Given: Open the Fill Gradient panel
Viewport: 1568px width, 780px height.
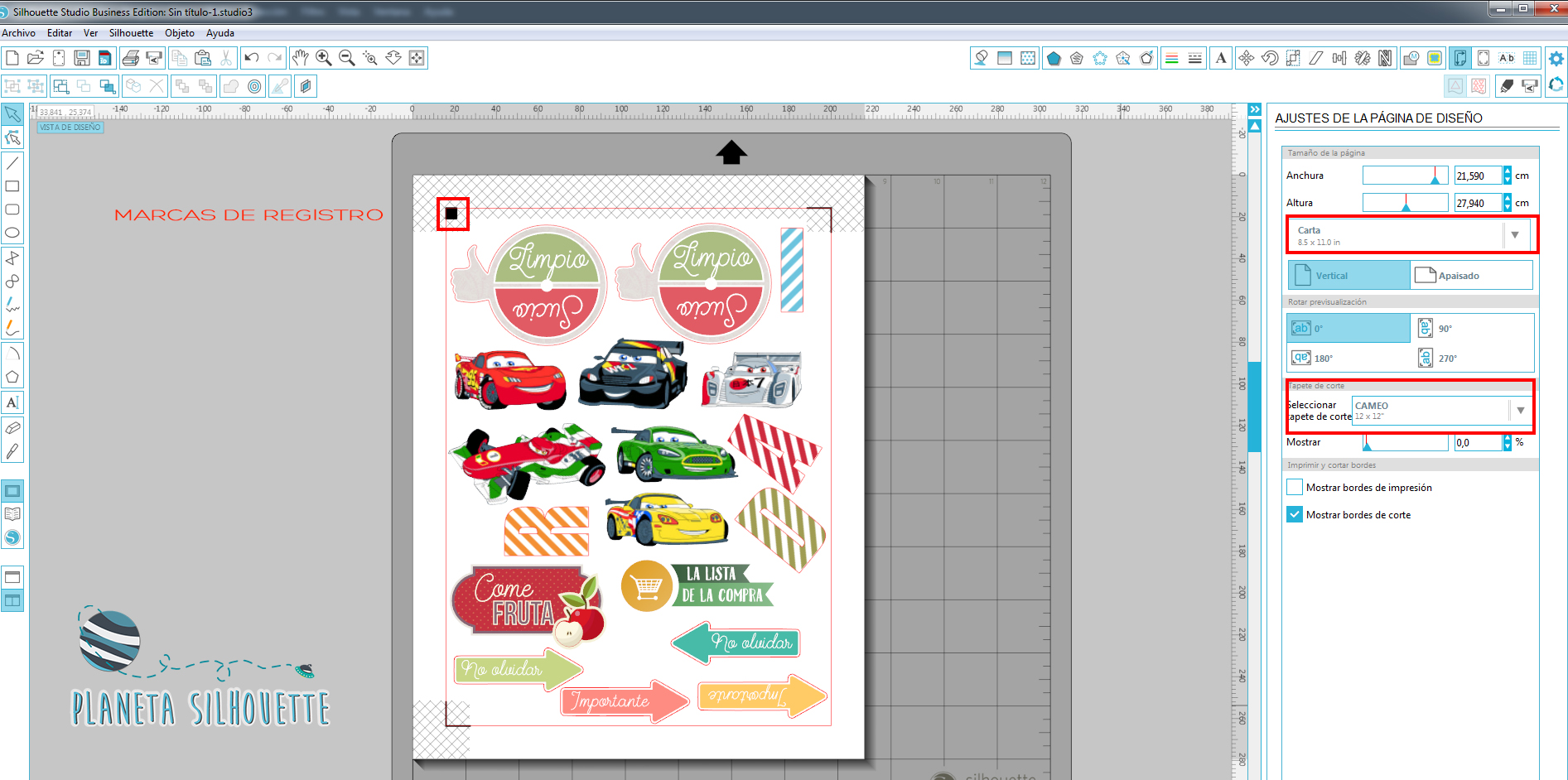Looking at the screenshot, I should coord(1005,58).
